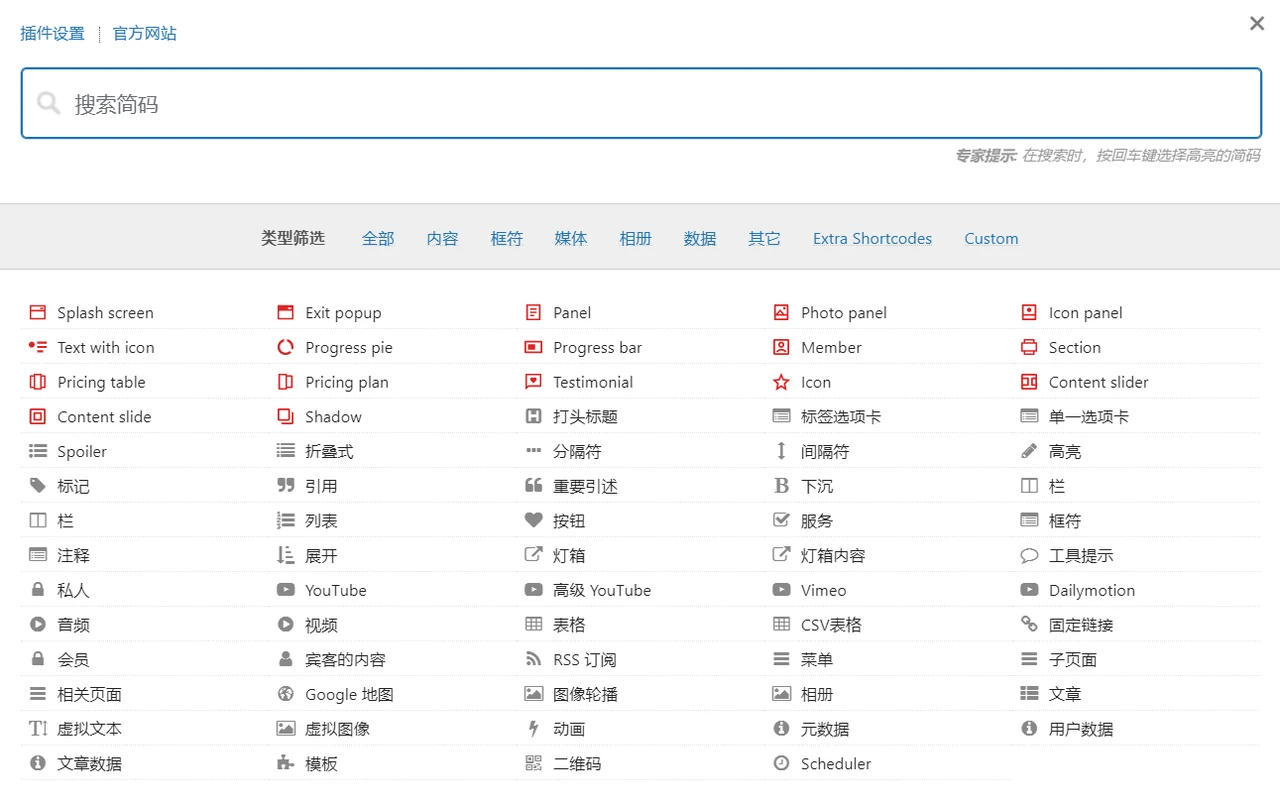Viewport: 1280px width, 804px height.
Task: Switch to the 媒体 filter
Action: pyautogui.click(x=571, y=238)
